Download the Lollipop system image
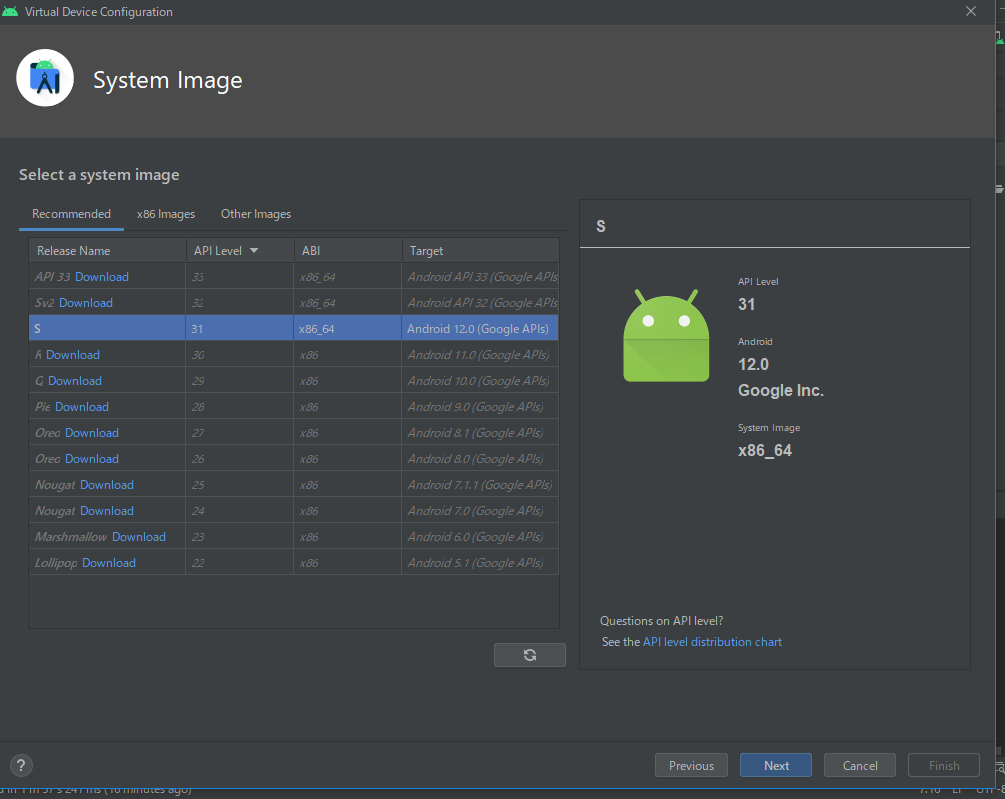The image size is (1005, 799). click(109, 563)
